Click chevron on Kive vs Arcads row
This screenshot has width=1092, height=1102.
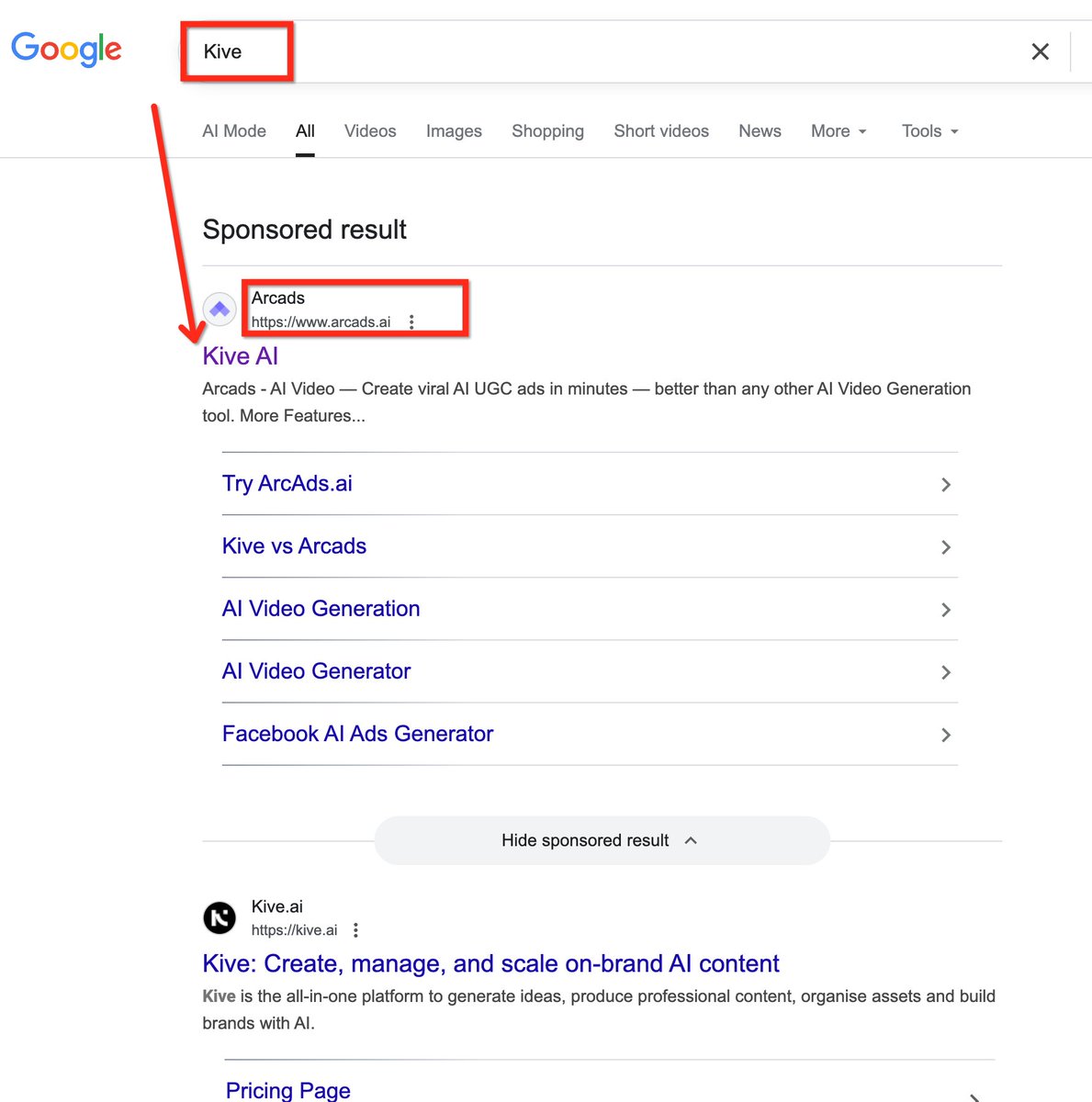click(x=946, y=547)
